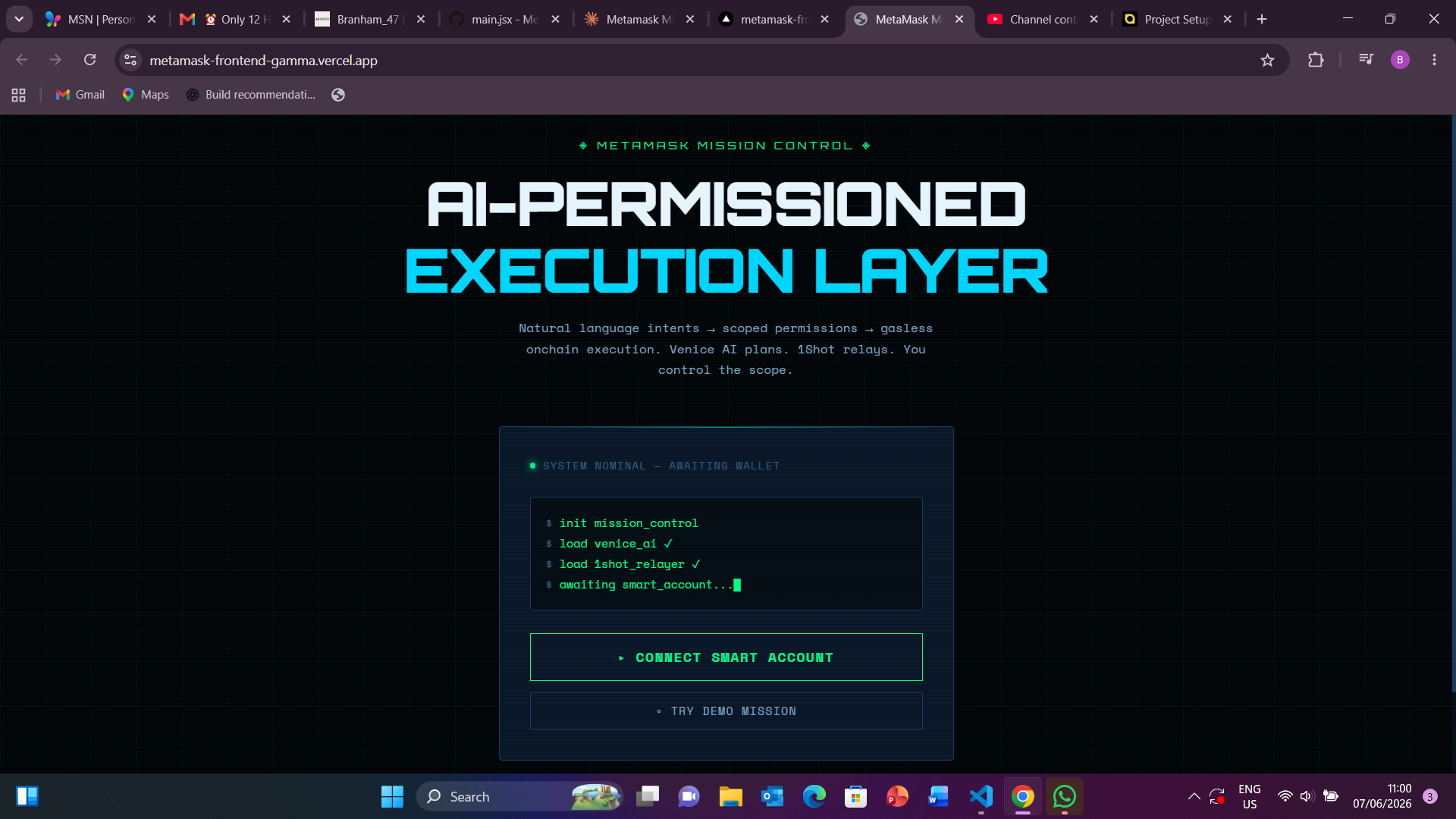This screenshot has width=1456, height=819.
Task: Open Microsoft Store from taskbar
Action: click(x=855, y=796)
